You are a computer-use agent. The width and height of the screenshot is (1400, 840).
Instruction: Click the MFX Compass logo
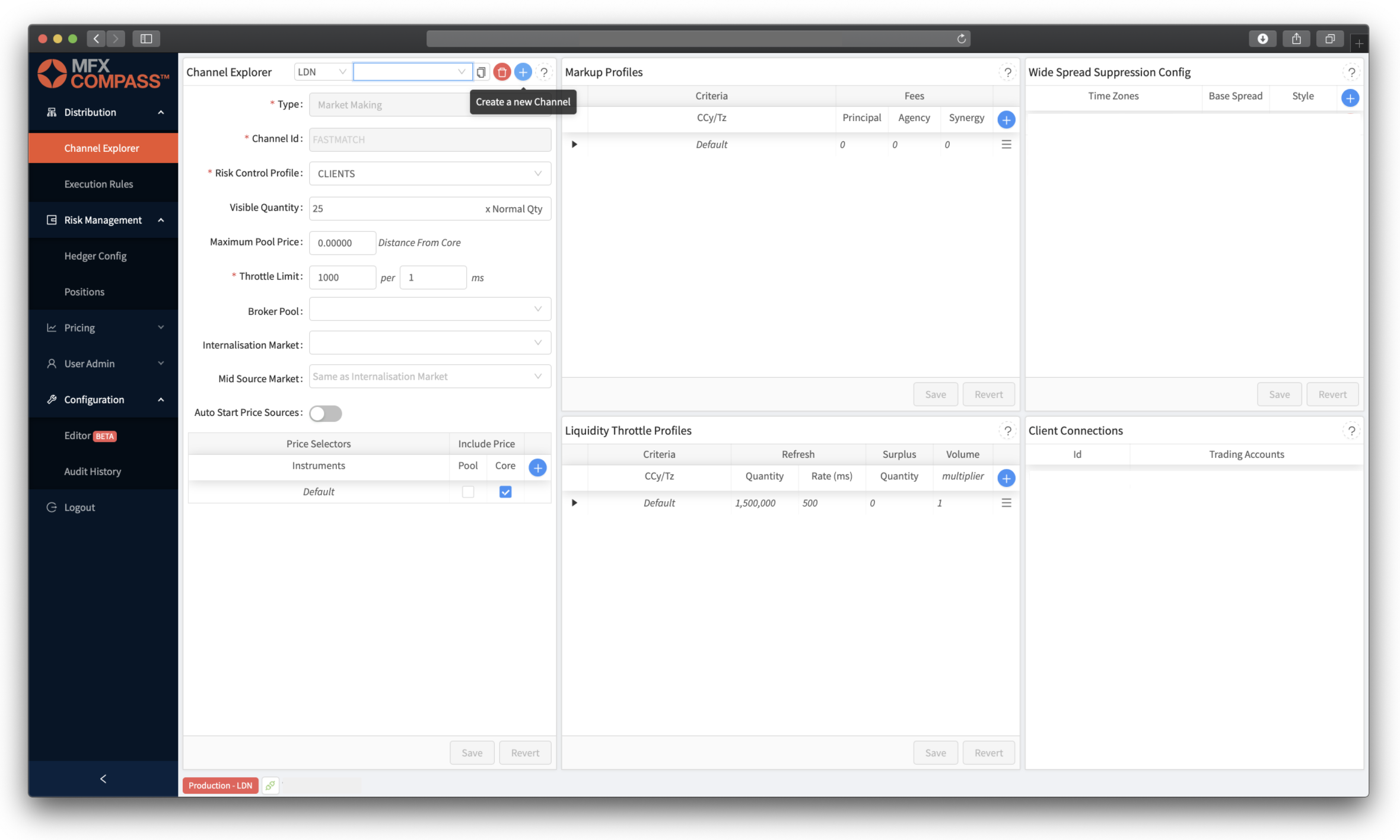(103, 74)
